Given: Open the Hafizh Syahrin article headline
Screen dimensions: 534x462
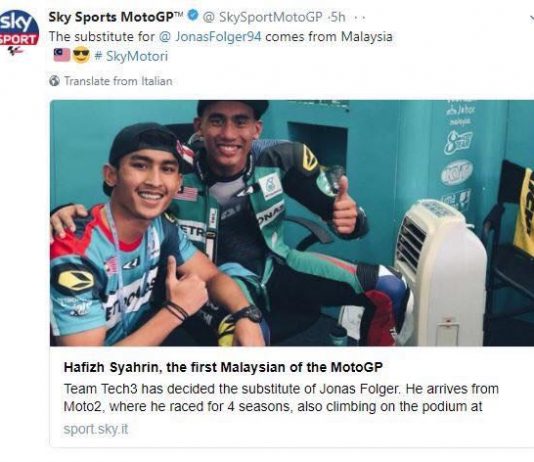Looking at the screenshot, I should [223, 367].
